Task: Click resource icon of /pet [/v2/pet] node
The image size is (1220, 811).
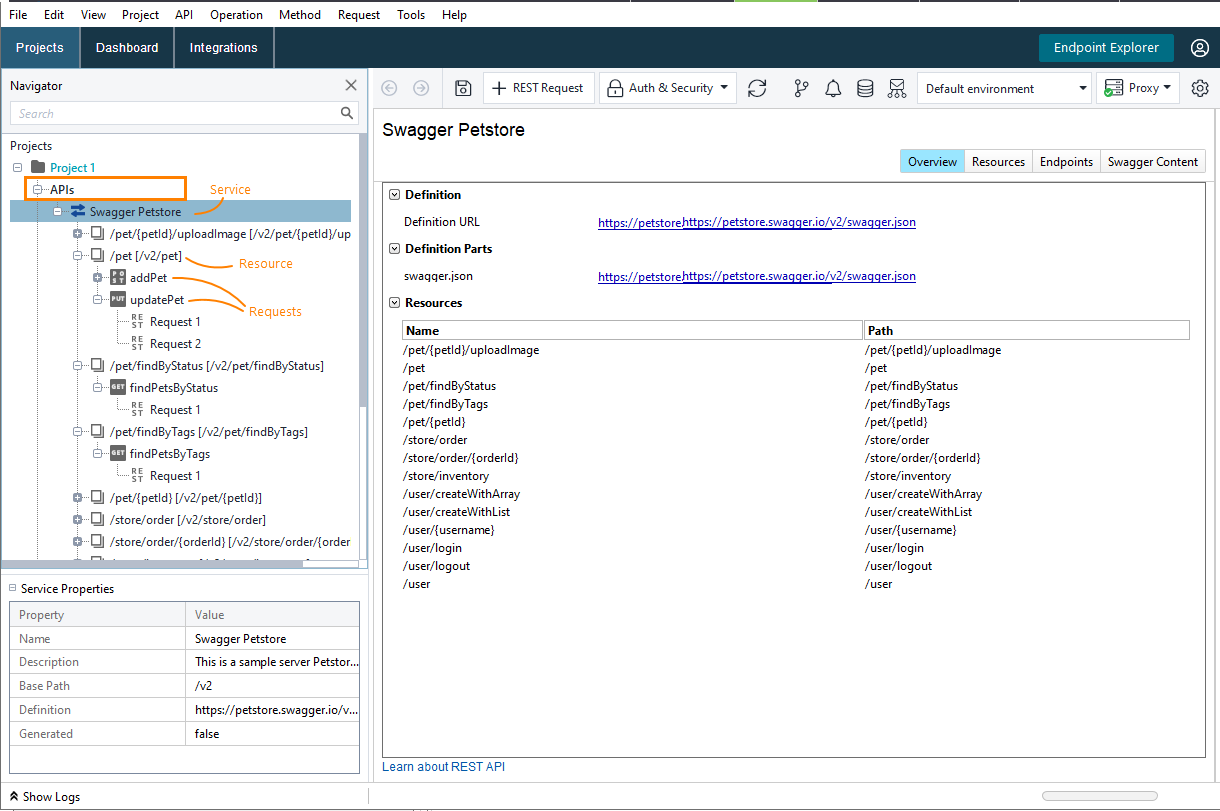Action: [97, 255]
